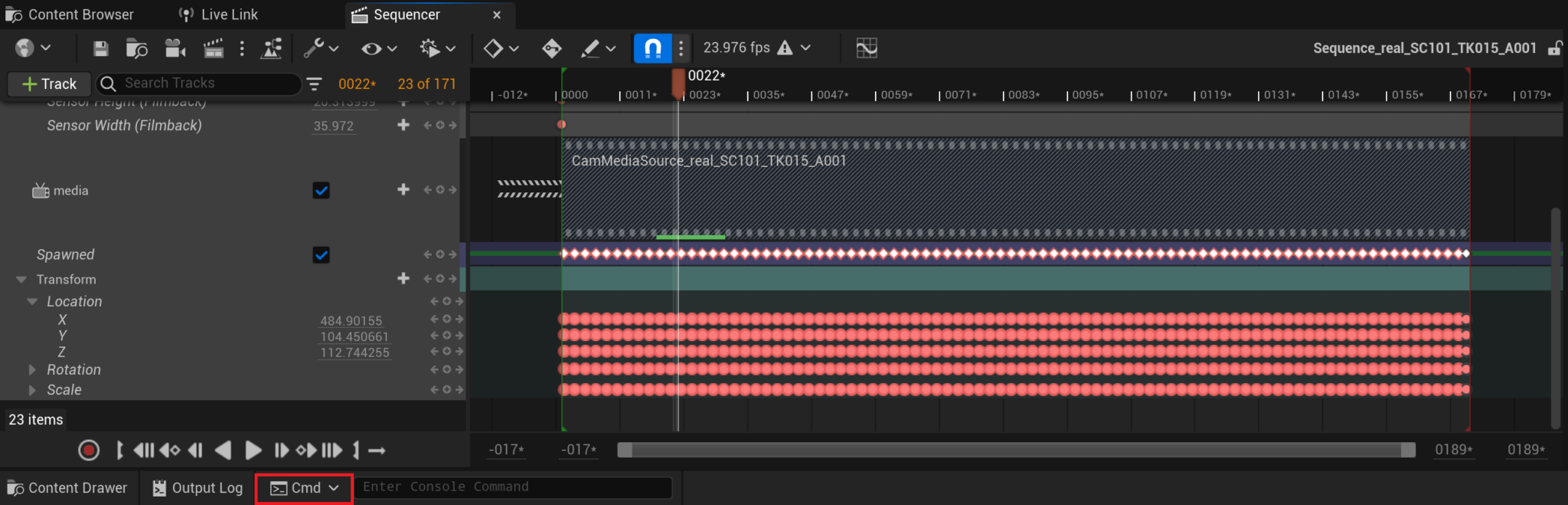
Task: Jump to previous key on Rotation row
Action: click(x=434, y=369)
